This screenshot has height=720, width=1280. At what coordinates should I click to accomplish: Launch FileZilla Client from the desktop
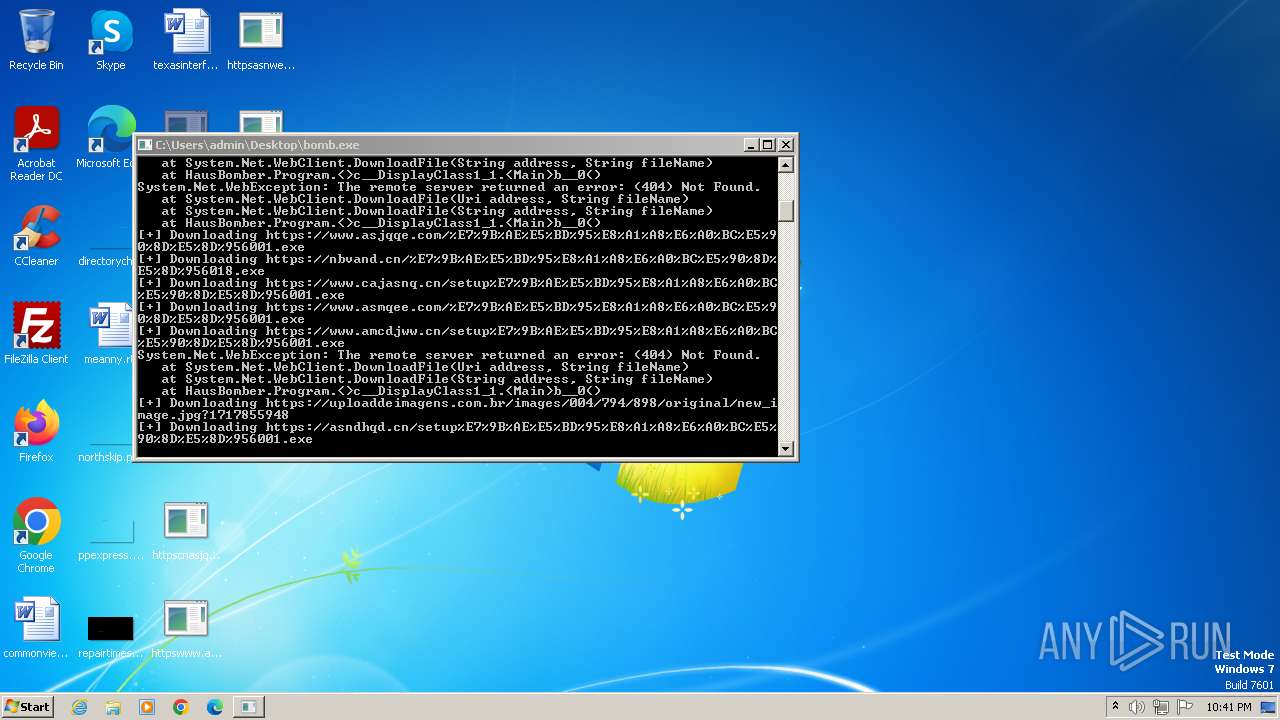point(36,334)
